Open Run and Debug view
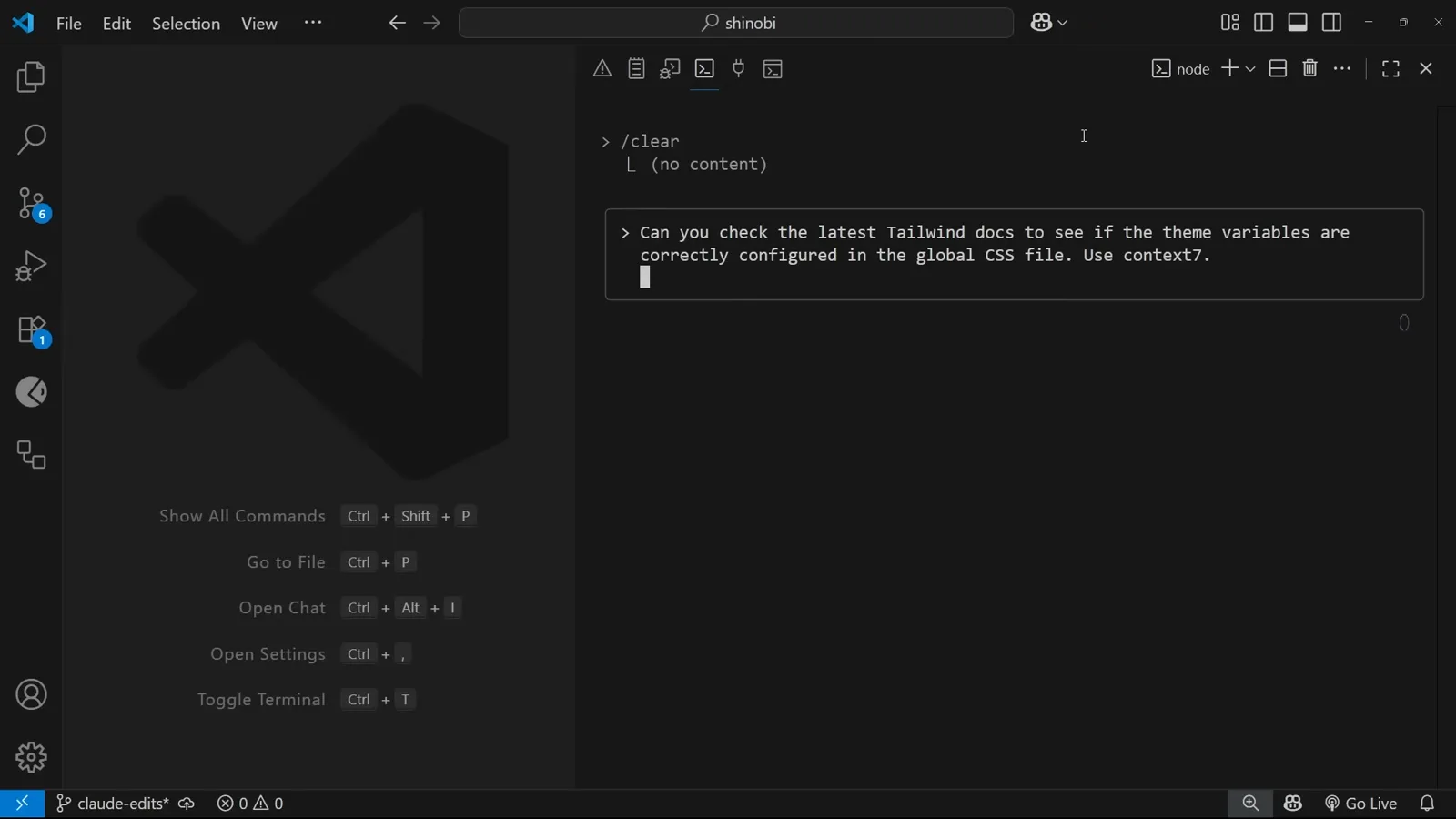1456x819 pixels. coord(31,267)
